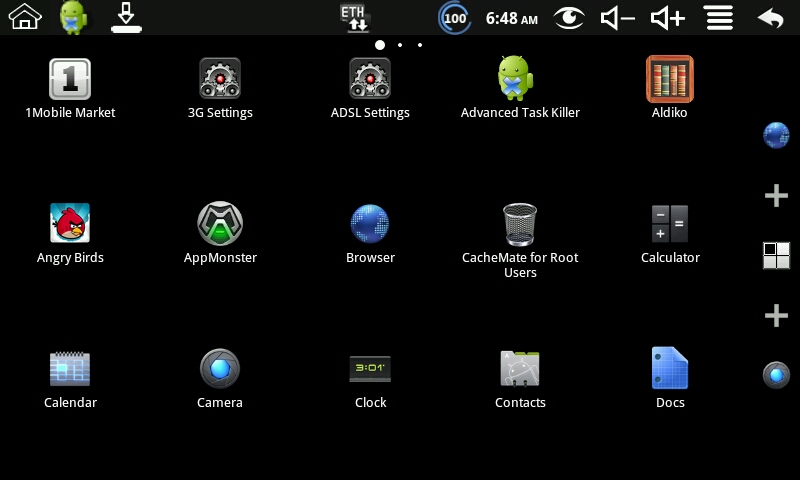Toggle the eye visibility icon in status bar

tap(569, 18)
